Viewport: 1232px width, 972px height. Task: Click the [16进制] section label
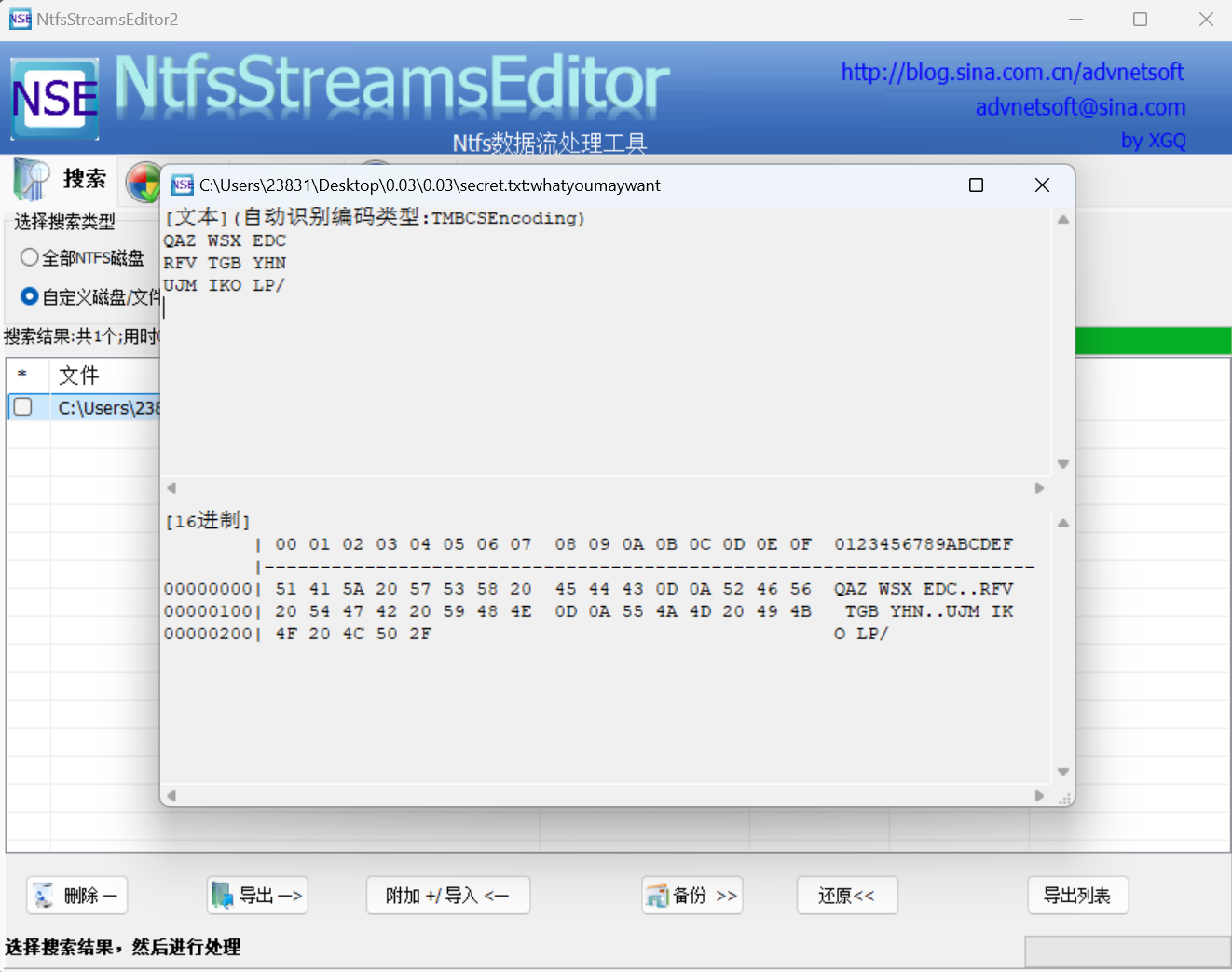208,520
